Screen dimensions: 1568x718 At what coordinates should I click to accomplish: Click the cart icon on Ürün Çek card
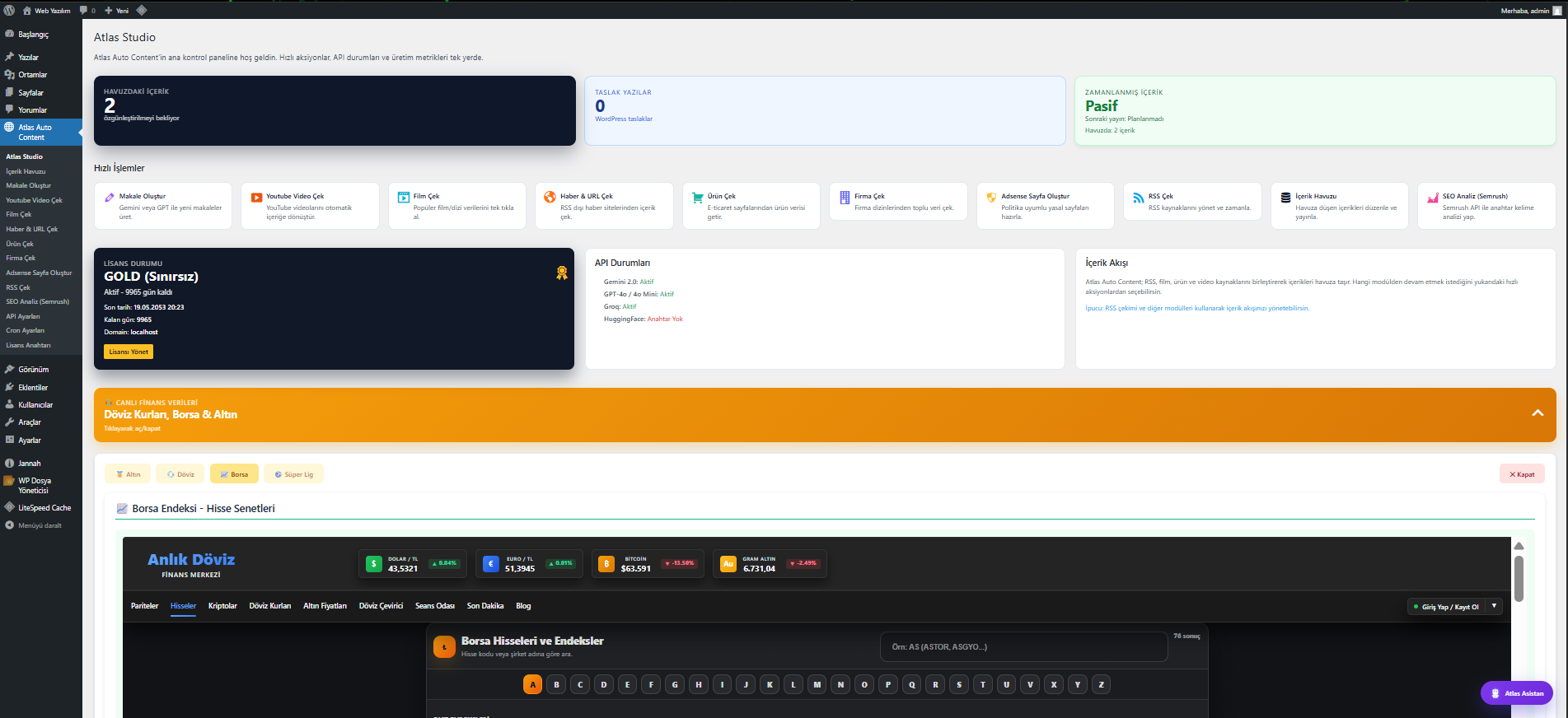point(698,198)
